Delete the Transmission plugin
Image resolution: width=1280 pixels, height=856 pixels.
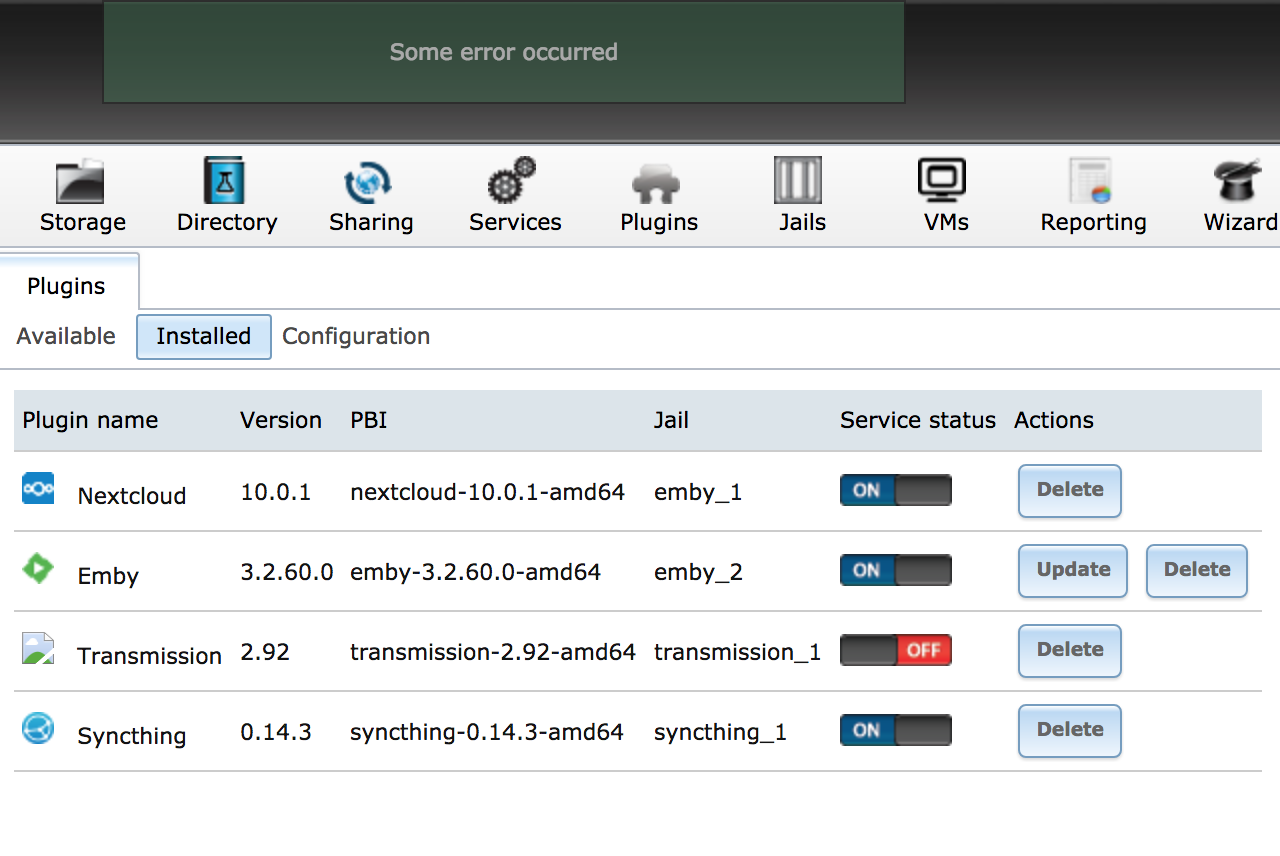point(1070,650)
